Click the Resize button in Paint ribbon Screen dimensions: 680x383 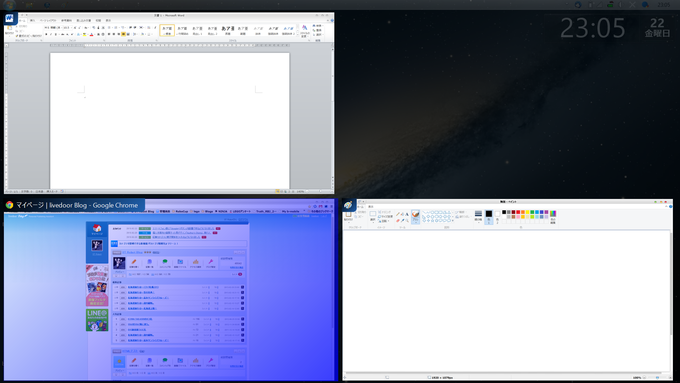coord(386,216)
